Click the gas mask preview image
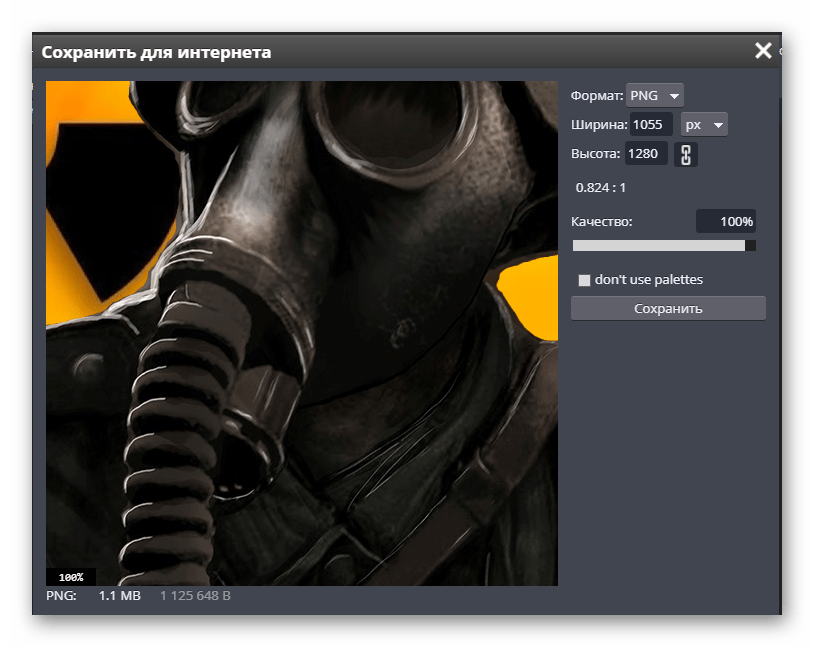This screenshot has width=814, height=647. [302, 333]
